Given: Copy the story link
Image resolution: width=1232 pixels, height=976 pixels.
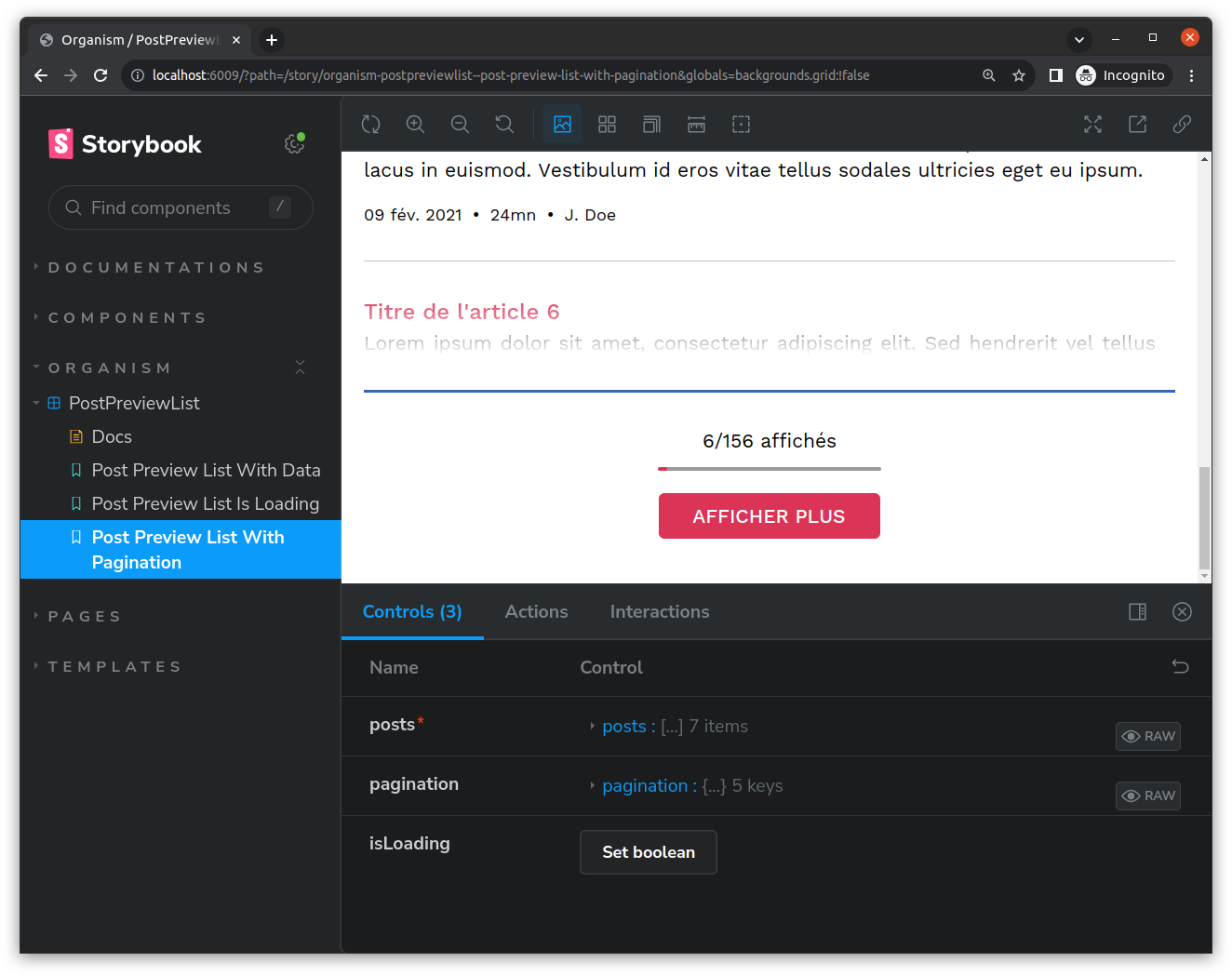Looking at the screenshot, I should click(1182, 124).
